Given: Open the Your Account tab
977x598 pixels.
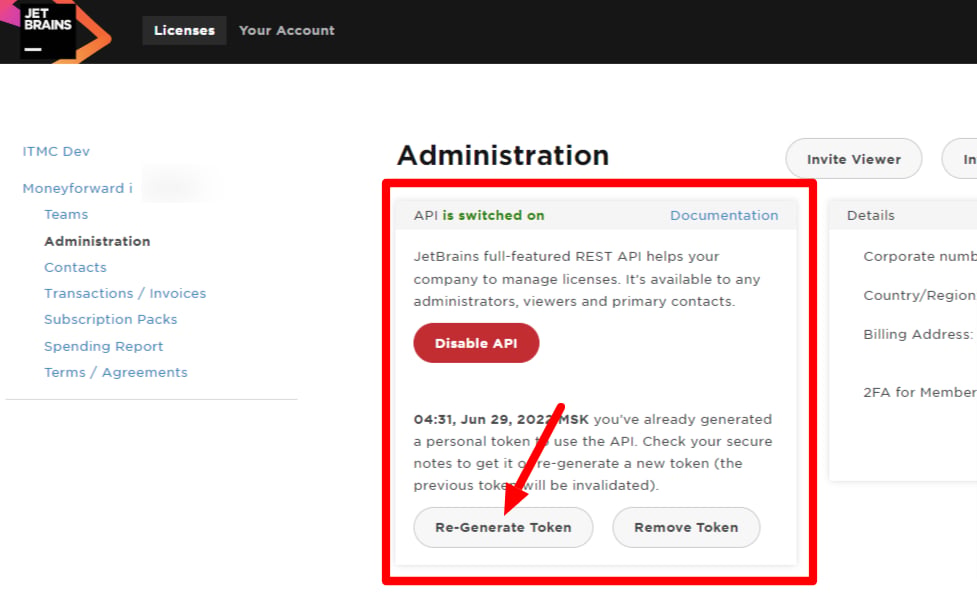Looking at the screenshot, I should 287,31.
